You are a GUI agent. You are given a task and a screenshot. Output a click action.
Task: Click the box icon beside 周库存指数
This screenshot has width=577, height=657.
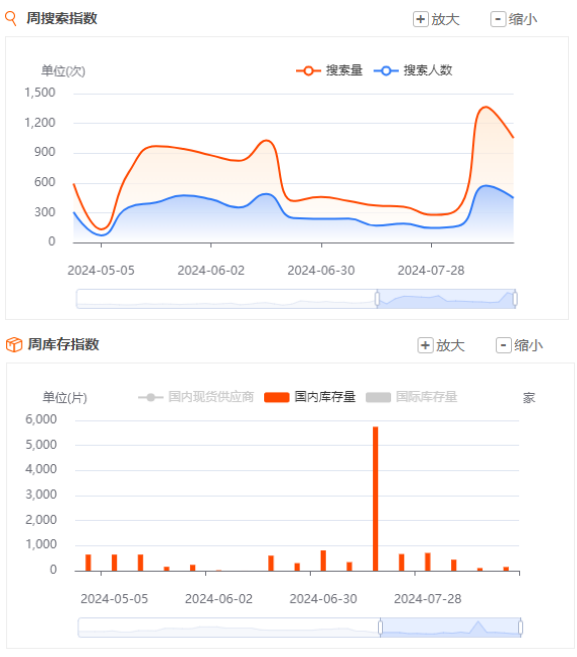[14, 344]
